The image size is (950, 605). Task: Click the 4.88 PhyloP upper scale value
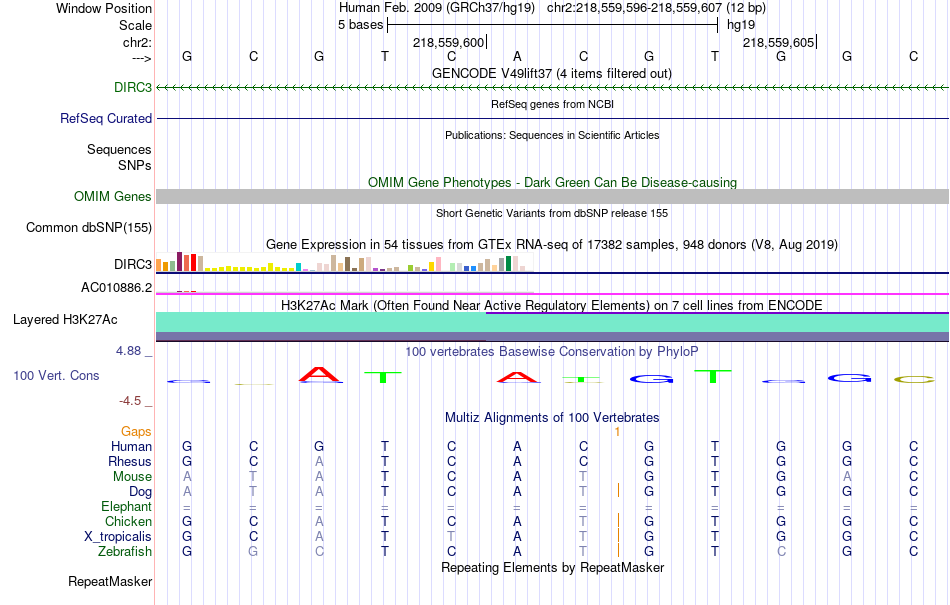point(128,351)
